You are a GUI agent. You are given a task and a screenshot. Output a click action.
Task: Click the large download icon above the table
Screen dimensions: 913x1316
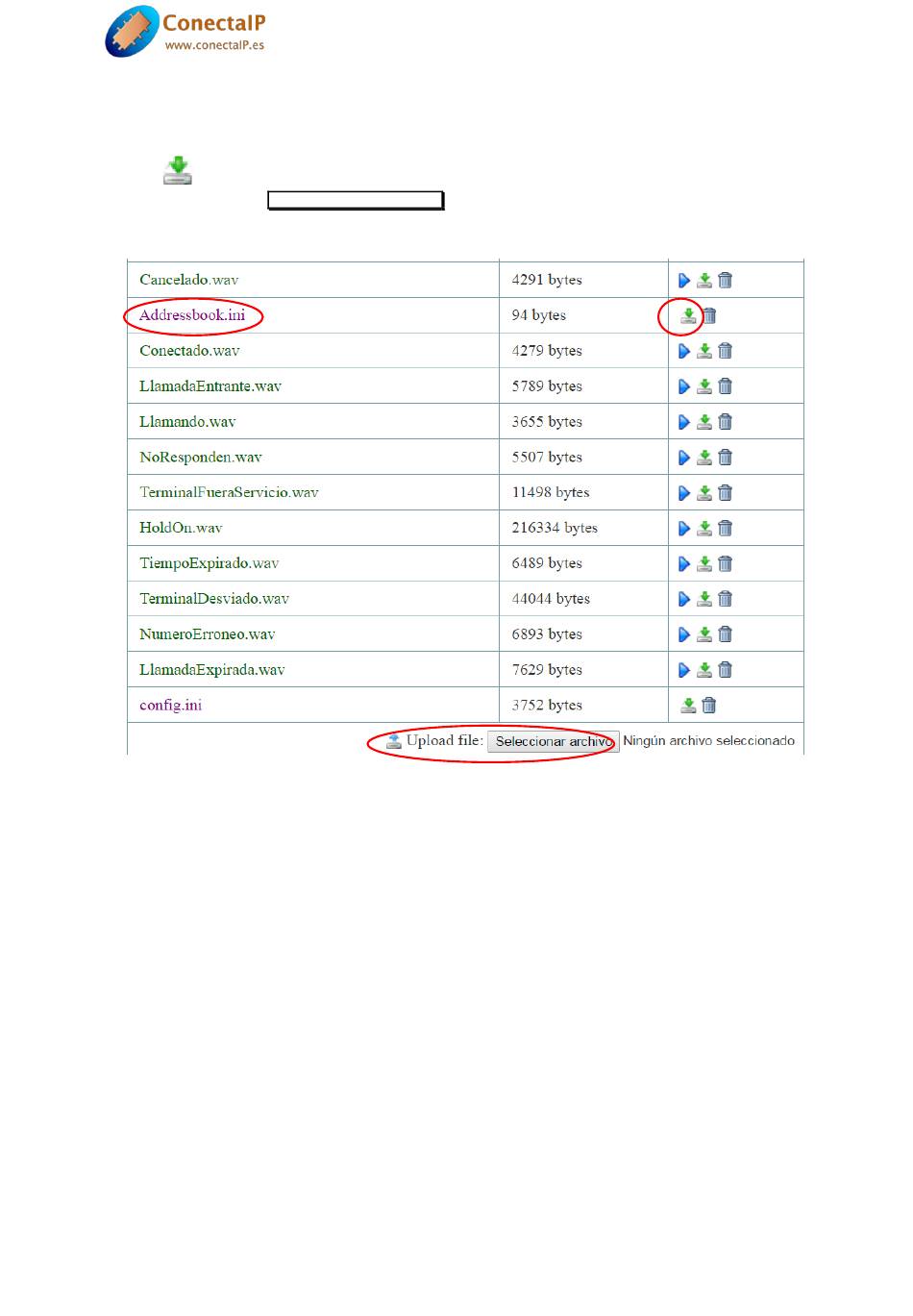[x=178, y=170]
